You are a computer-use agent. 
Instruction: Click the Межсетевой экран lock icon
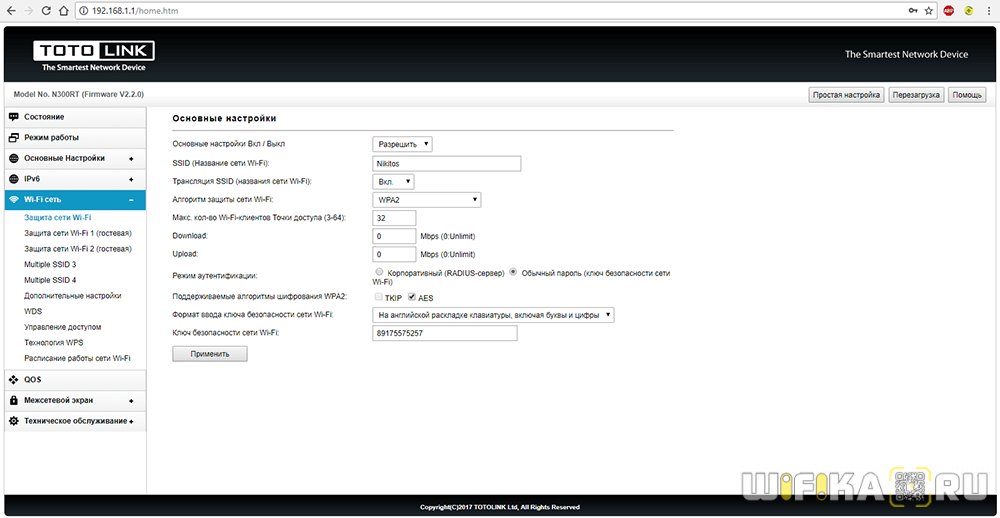tap(14, 400)
